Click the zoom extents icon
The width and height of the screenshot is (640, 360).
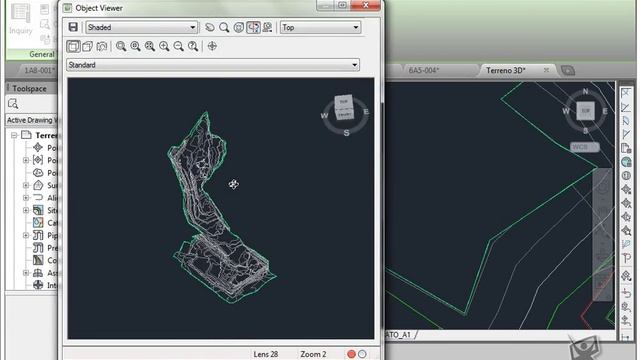pos(150,46)
